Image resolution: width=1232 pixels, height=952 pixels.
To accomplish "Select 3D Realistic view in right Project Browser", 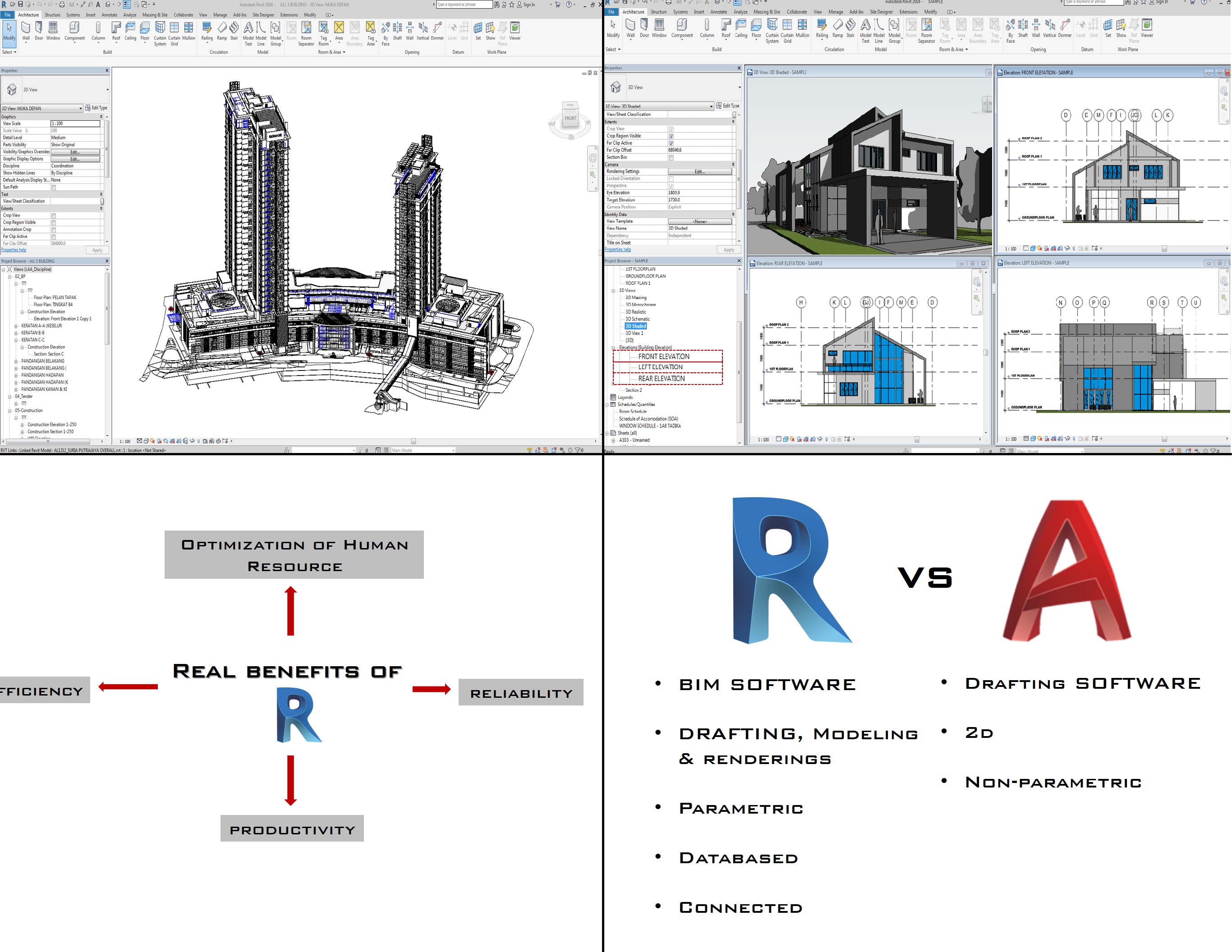I will click(x=636, y=312).
